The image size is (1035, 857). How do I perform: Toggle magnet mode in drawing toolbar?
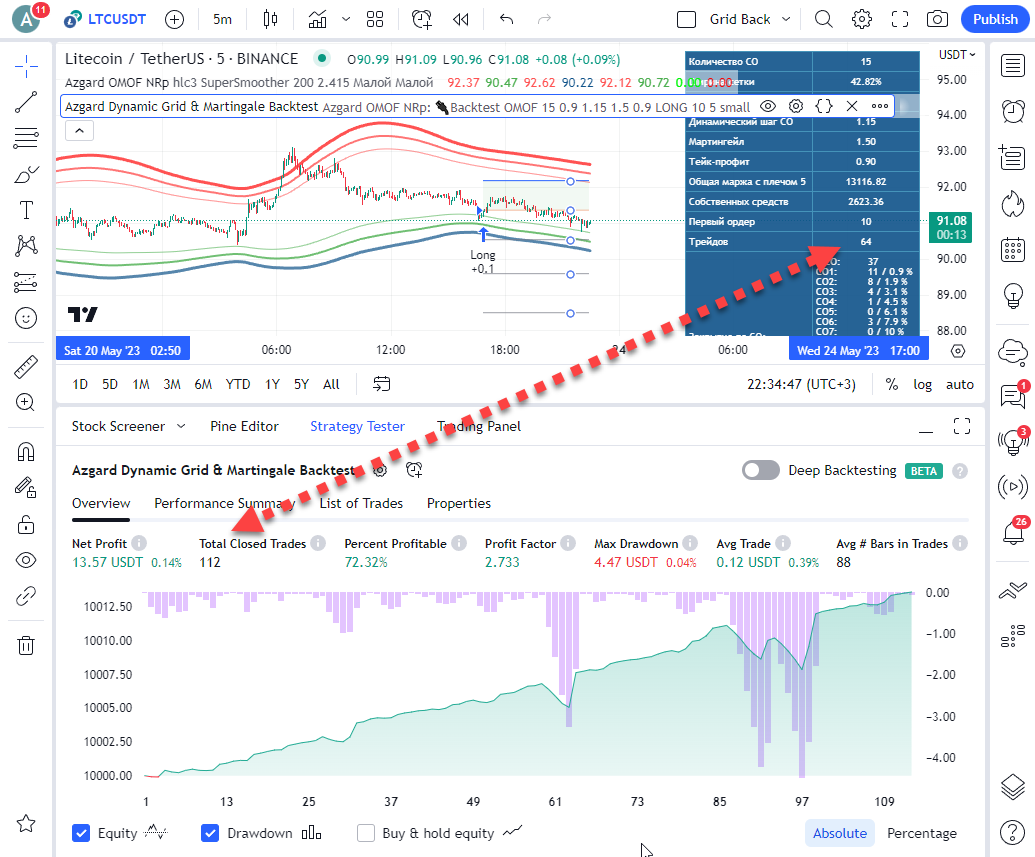click(26, 452)
